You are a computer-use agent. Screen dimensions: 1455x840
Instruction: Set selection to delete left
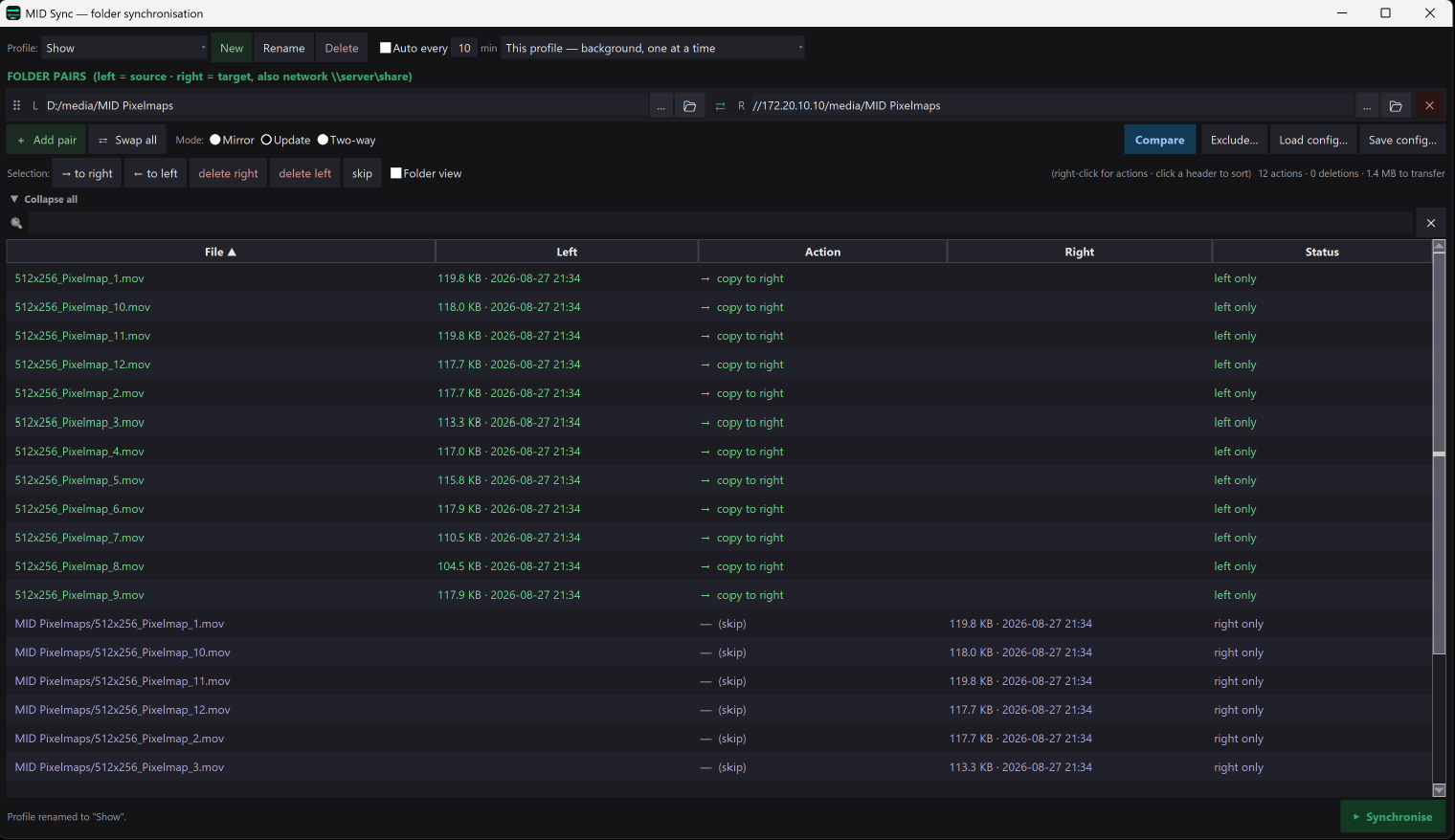(305, 173)
